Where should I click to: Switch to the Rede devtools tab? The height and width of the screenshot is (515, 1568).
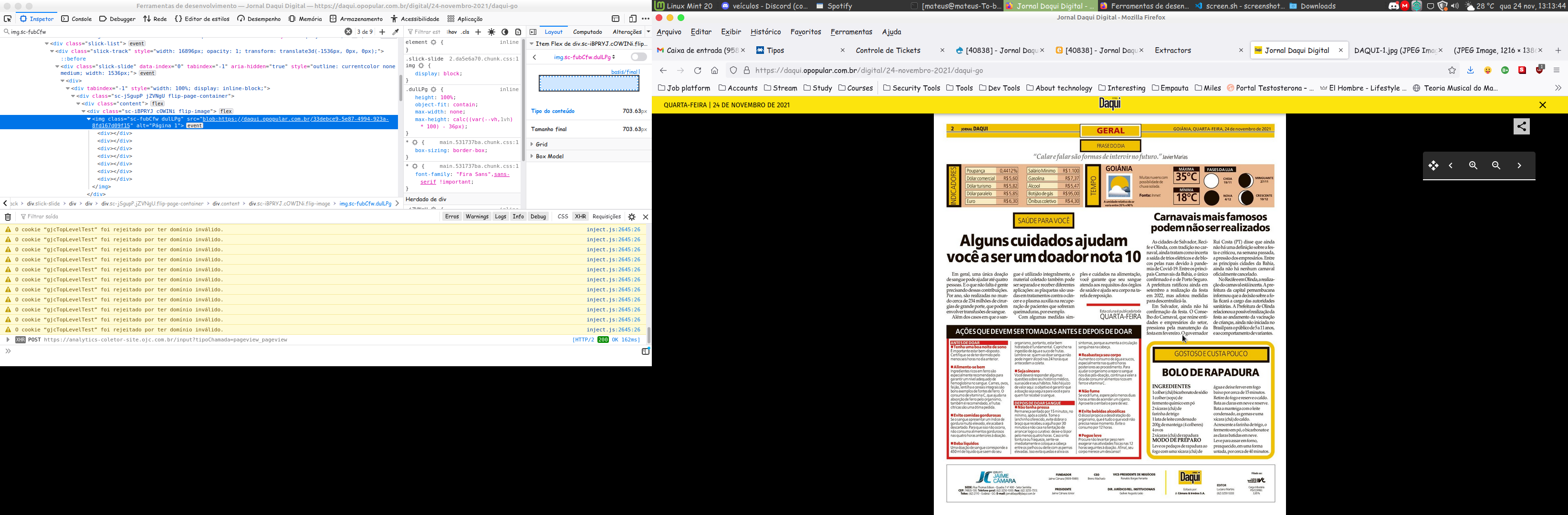tap(155, 19)
